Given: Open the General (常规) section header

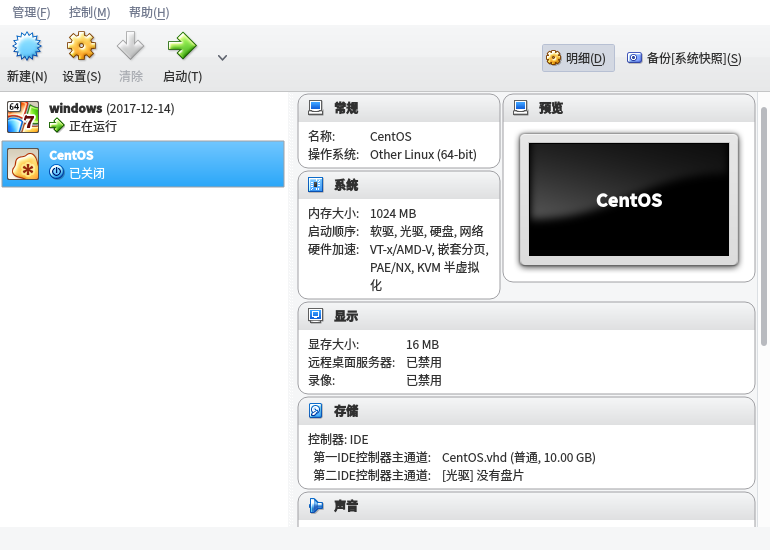Looking at the screenshot, I should pos(399,108).
